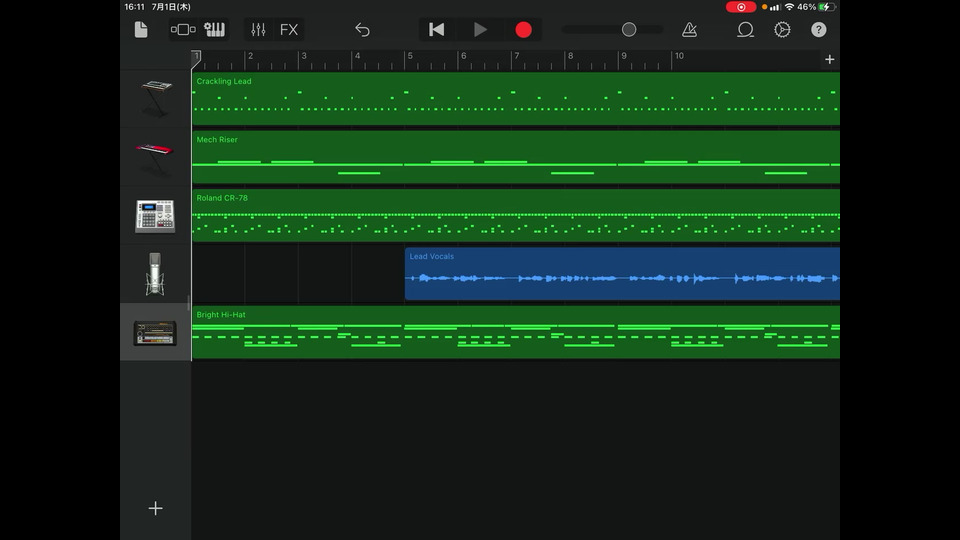Move playhead to bar 5 on ruler
The height and width of the screenshot is (540, 960).
pyautogui.click(x=410, y=56)
